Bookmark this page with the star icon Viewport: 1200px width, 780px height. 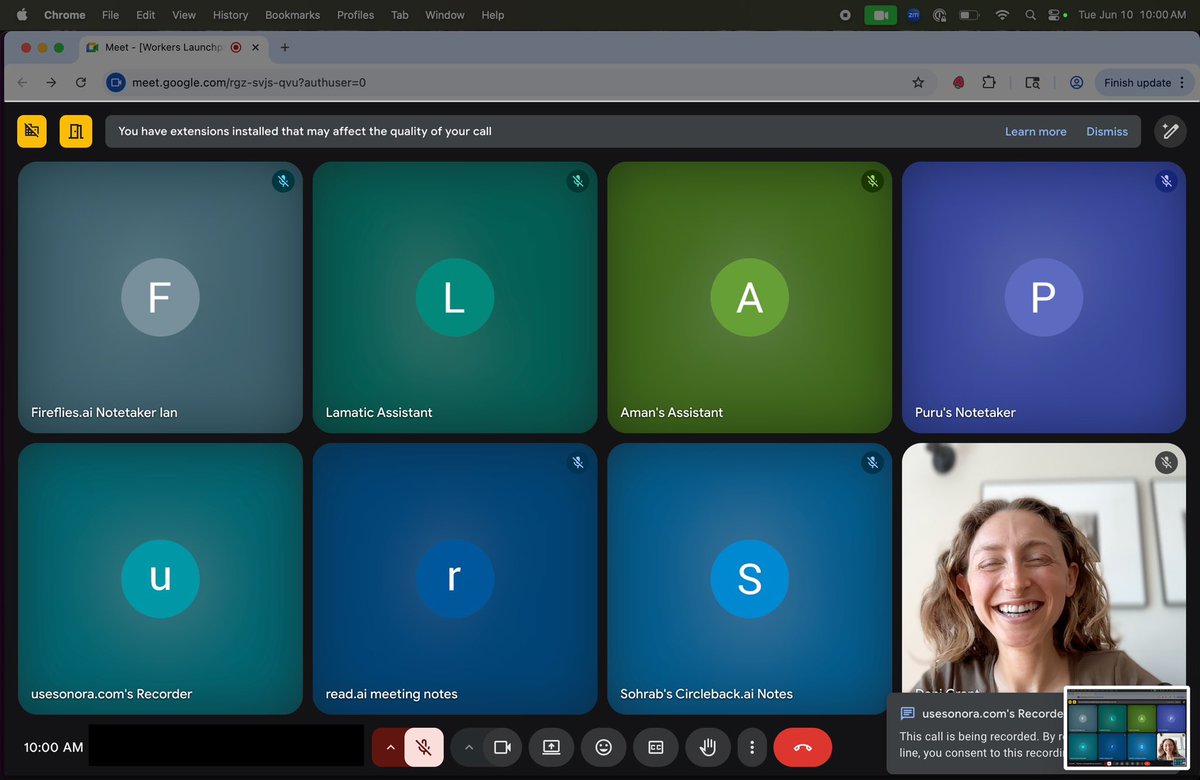(918, 83)
